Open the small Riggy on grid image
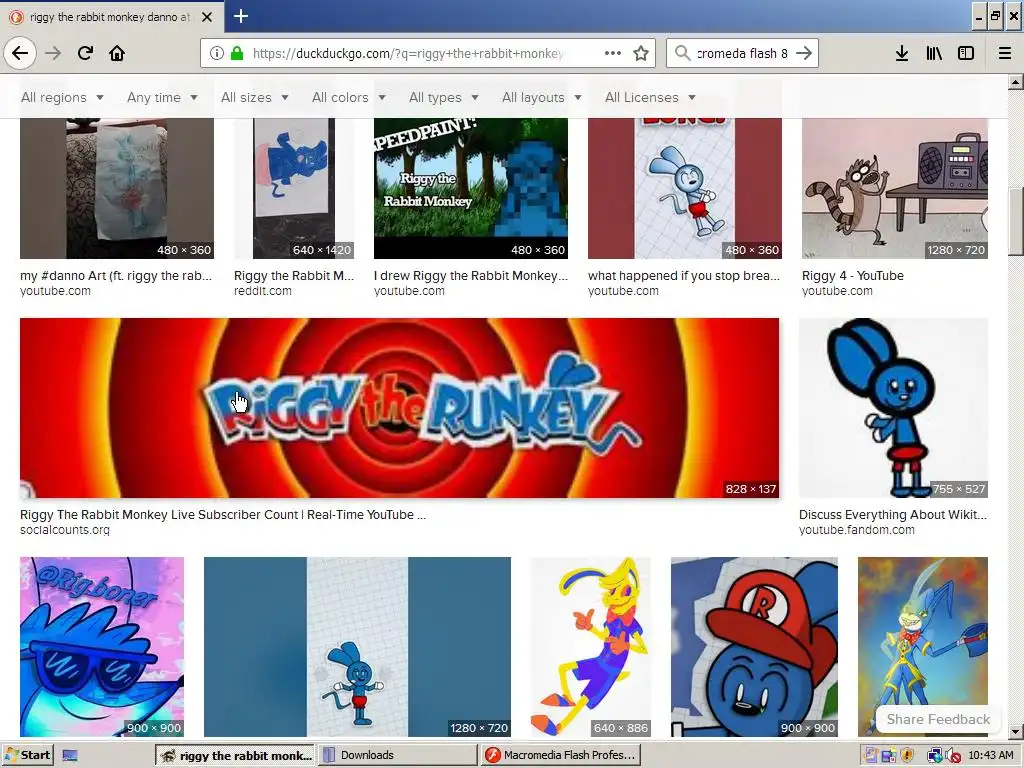 coord(357,647)
